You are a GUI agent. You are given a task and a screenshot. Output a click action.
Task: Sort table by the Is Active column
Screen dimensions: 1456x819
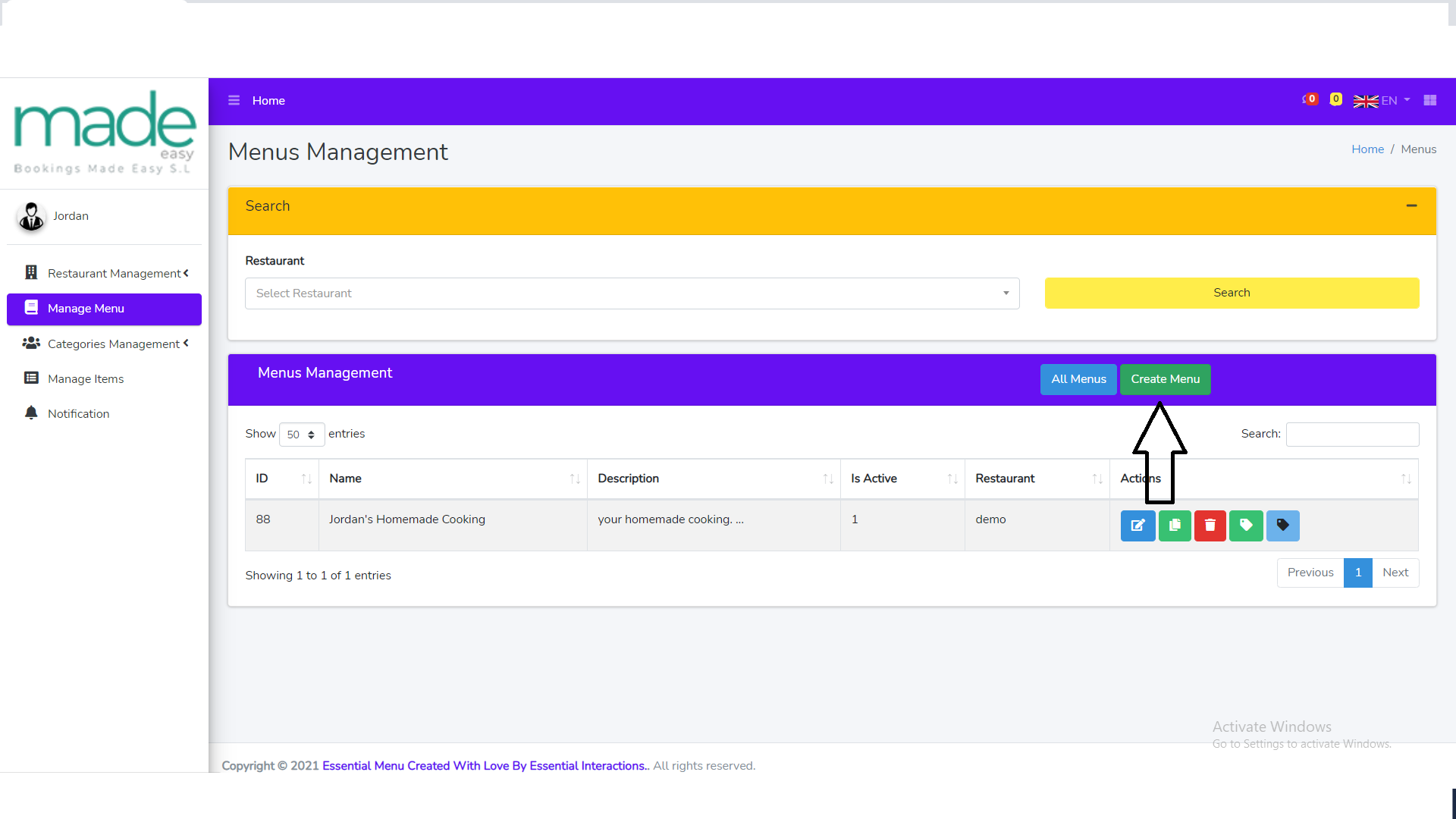coord(902,479)
